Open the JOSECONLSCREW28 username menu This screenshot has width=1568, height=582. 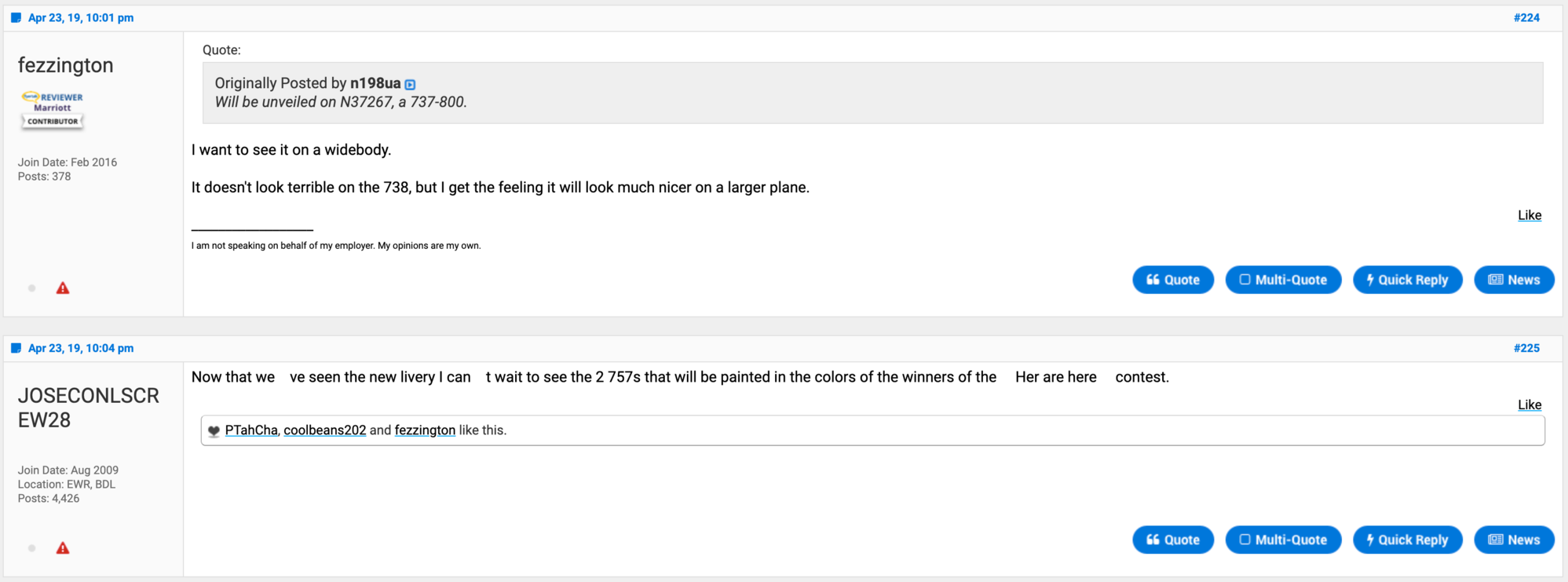tap(89, 408)
